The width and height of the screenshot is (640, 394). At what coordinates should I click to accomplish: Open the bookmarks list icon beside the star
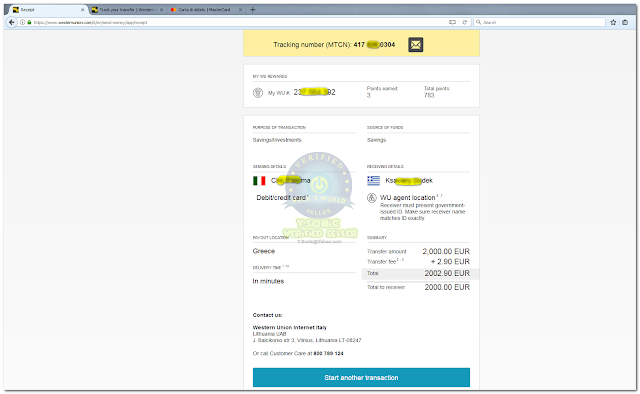tap(625, 22)
